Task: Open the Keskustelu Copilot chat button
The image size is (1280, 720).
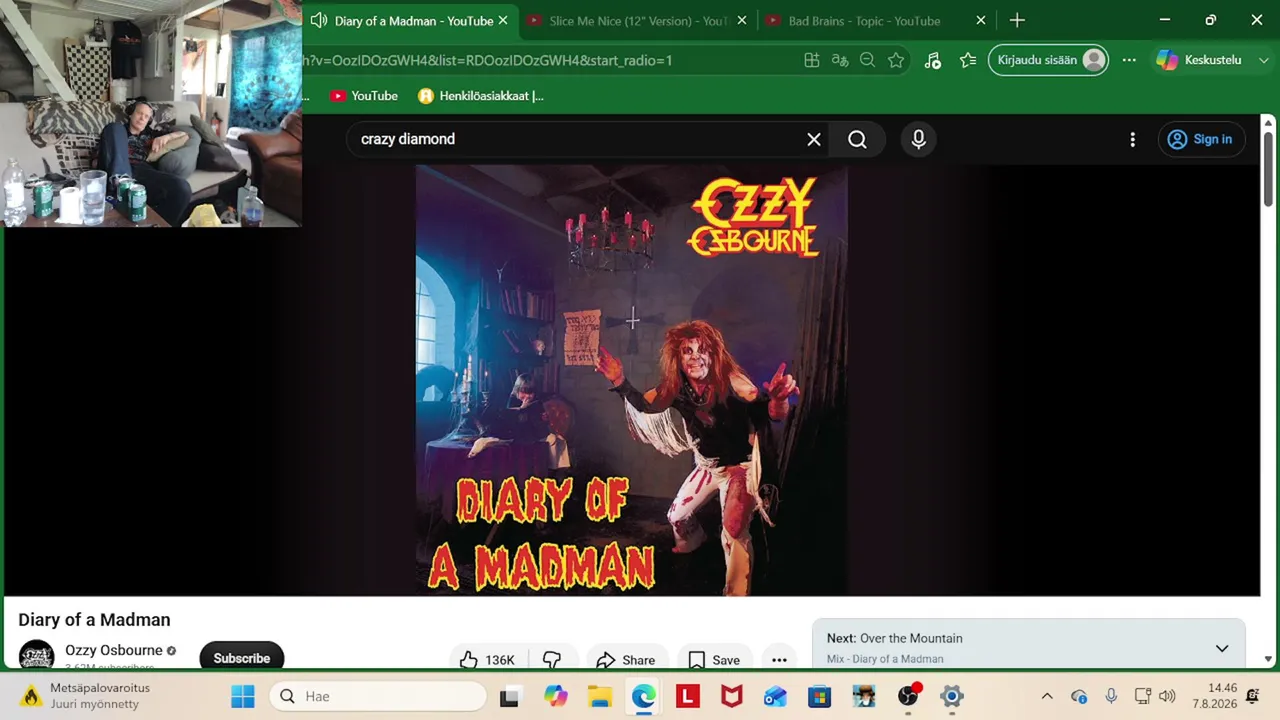Action: (x=1199, y=60)
